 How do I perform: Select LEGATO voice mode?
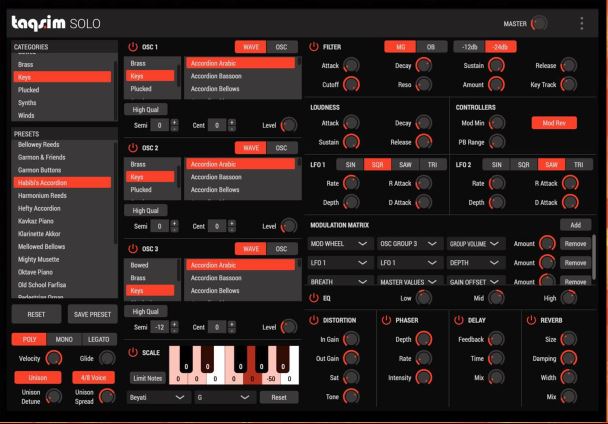tap(98, 339)
